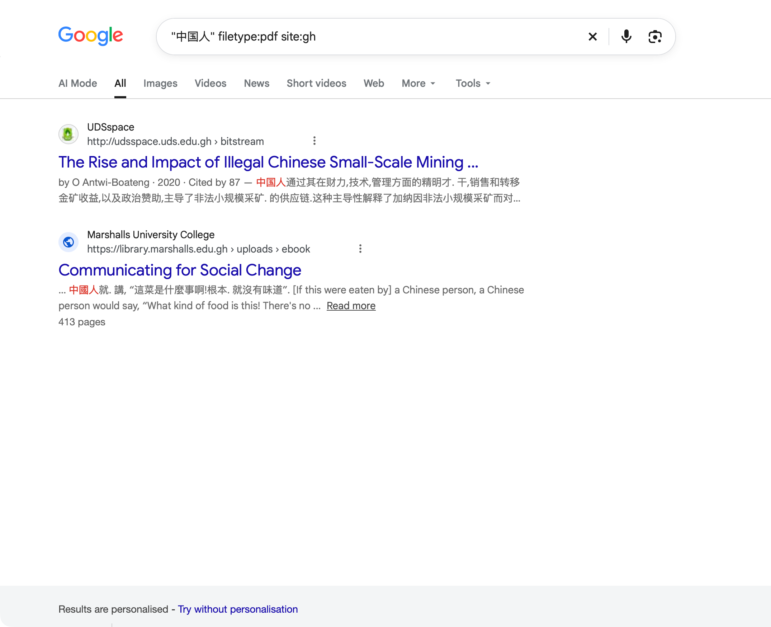Switch to Short videos tab
This screenshot has height=627, width=771.
[x=316, y=83]
